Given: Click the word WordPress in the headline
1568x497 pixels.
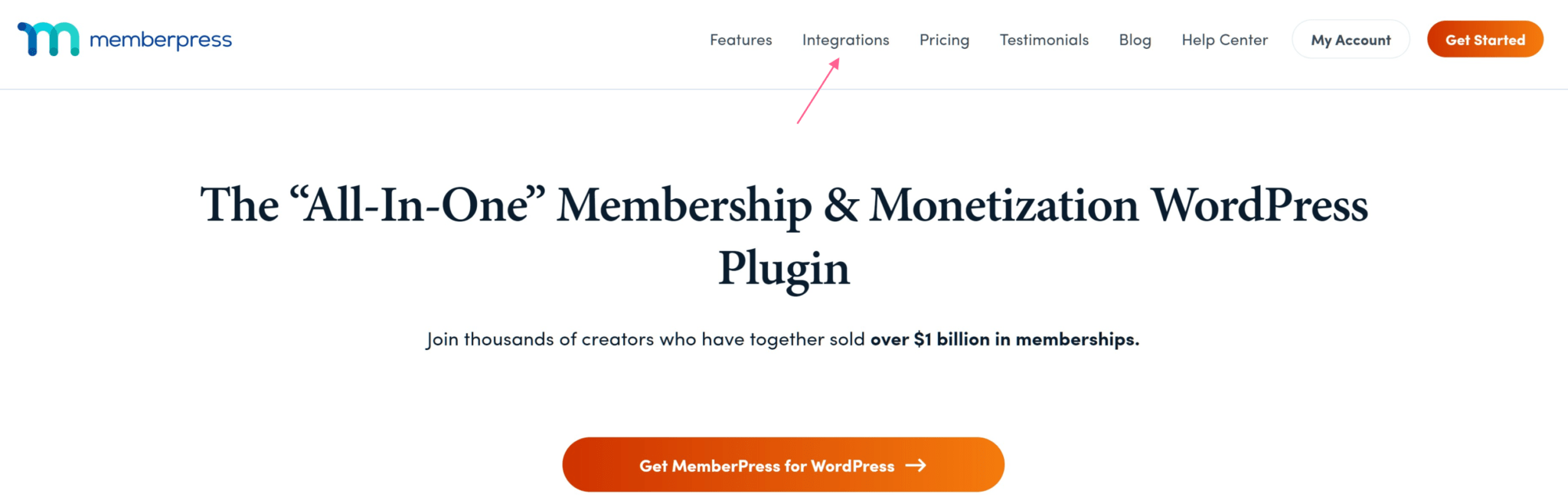Looking at the screenshot, I should [x=1259, y=205].
